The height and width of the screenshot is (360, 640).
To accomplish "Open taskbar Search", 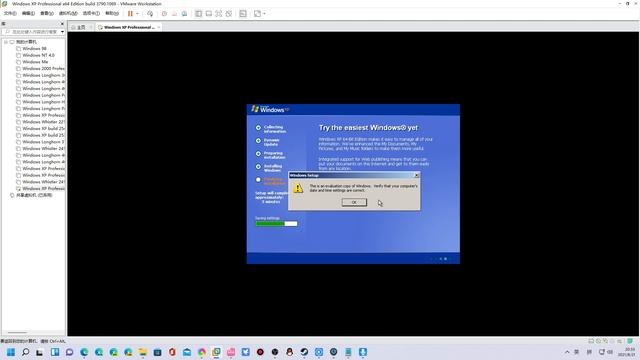I will 25,352.
